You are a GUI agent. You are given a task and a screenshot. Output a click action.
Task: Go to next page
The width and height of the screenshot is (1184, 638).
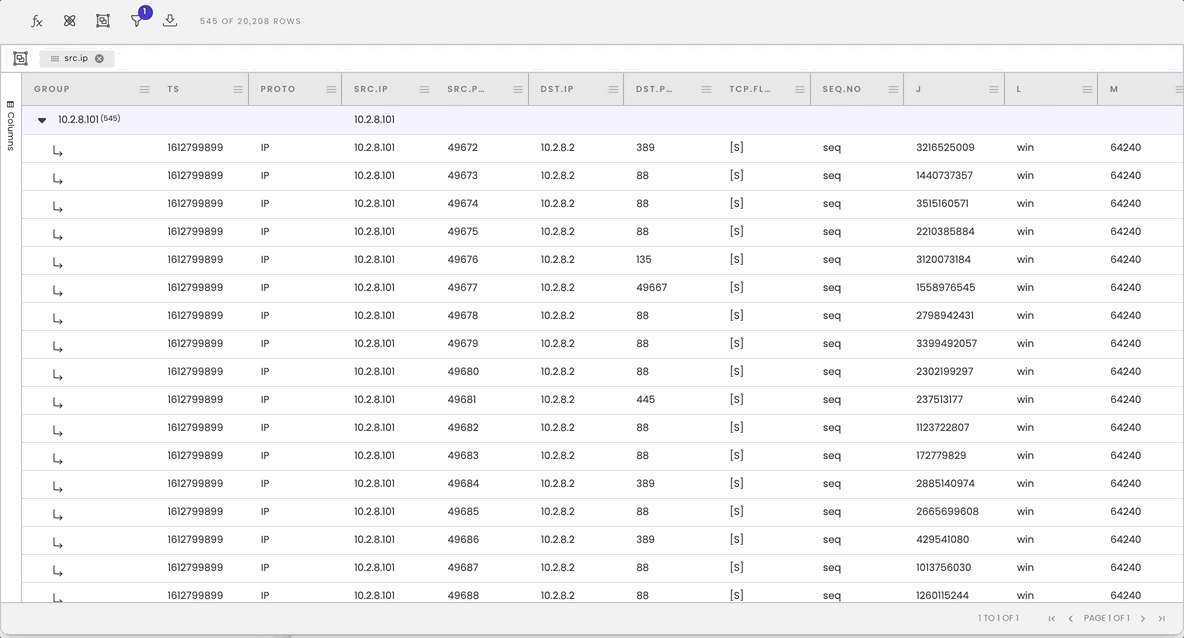(1142, 618)
